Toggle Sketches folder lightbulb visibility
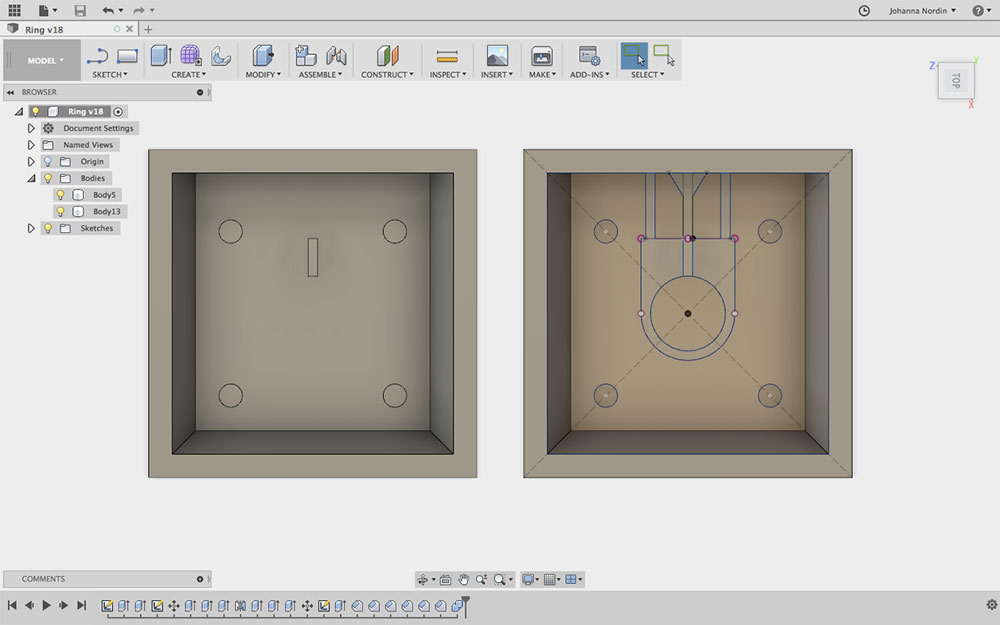Image resolution: width=1000 pixels, height=625 pixels. coord(48,228)
